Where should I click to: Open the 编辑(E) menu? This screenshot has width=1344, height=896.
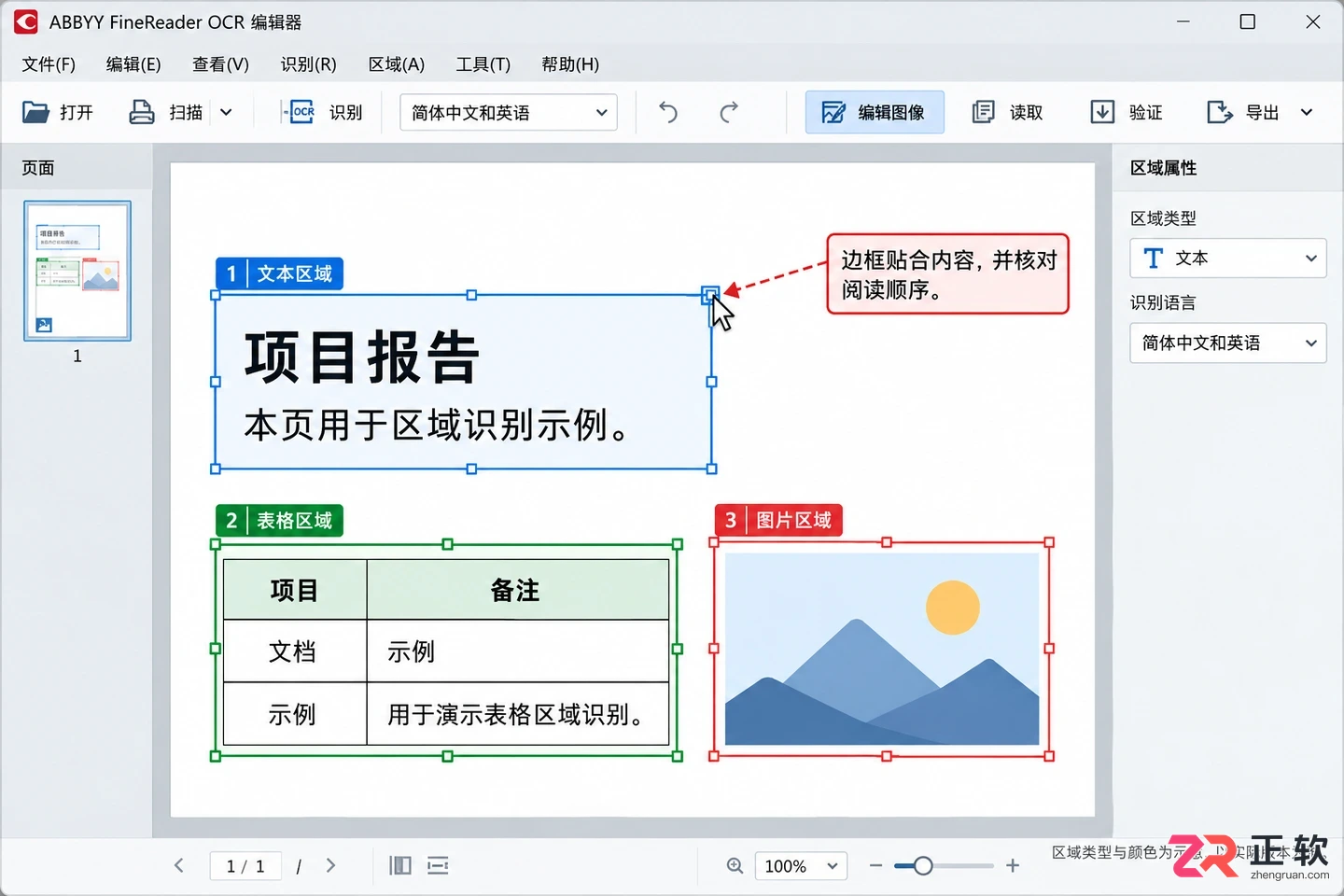(133, 64)
